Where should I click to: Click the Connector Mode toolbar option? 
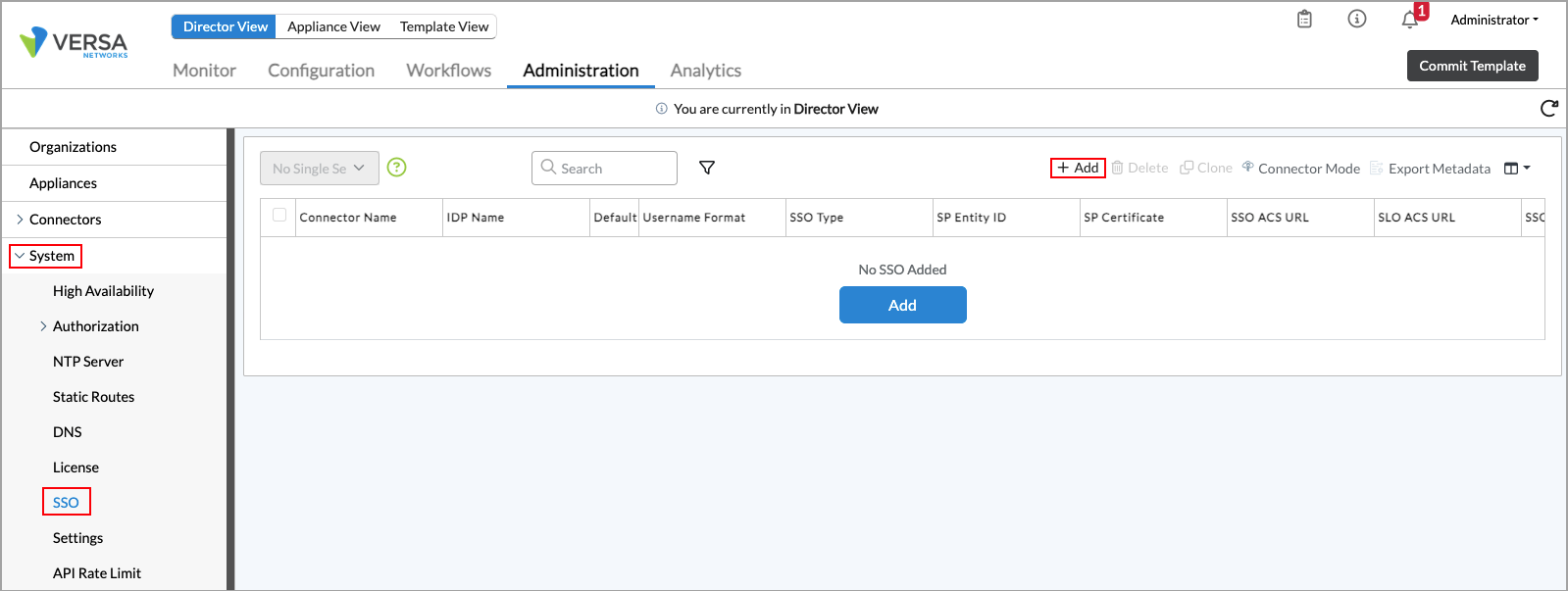pyautogui.click(x=1301, y=169)
